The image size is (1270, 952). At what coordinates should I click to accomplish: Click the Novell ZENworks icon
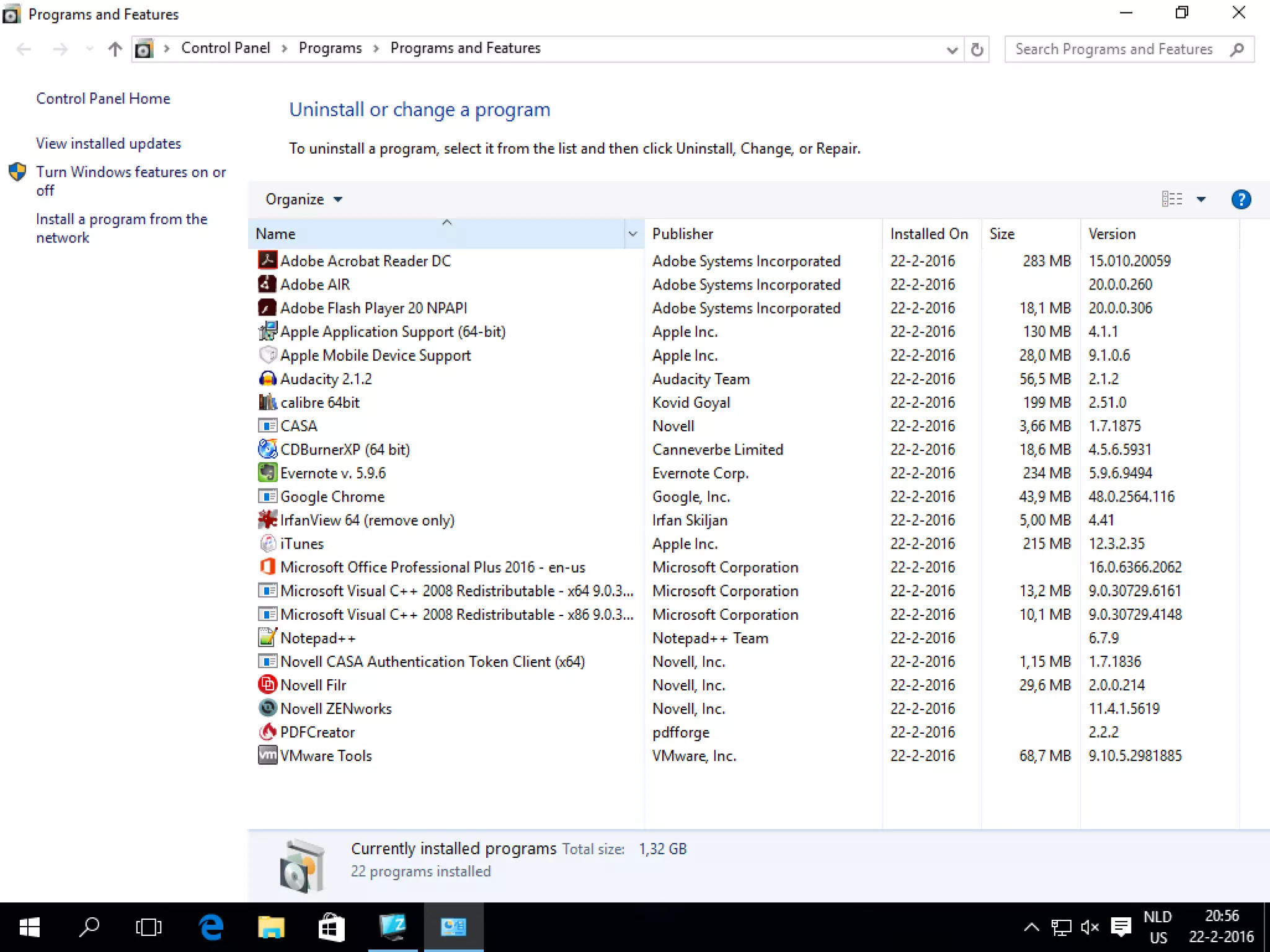coord(267,708)
